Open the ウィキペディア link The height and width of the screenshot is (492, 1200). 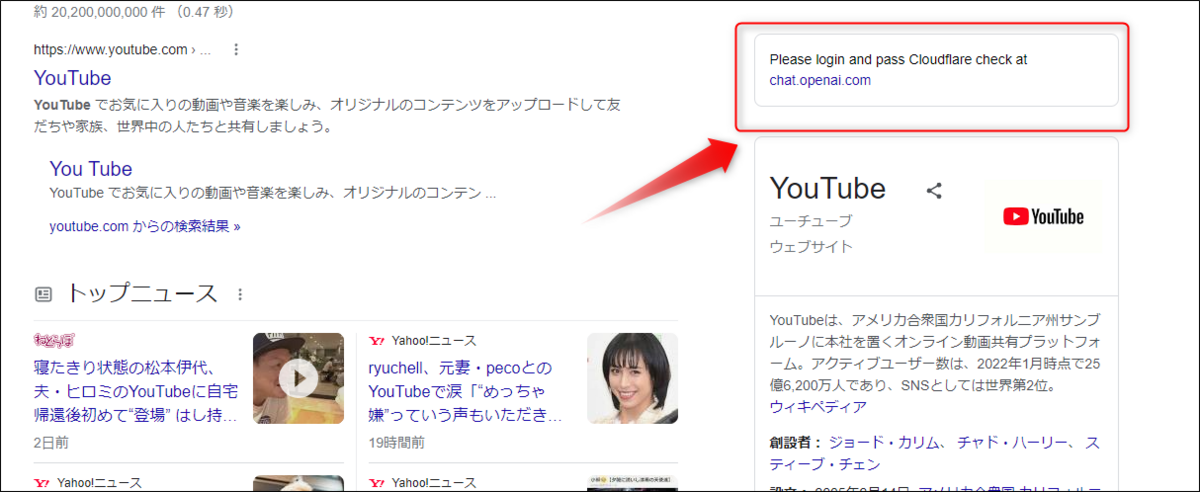[x=818, y=407]
